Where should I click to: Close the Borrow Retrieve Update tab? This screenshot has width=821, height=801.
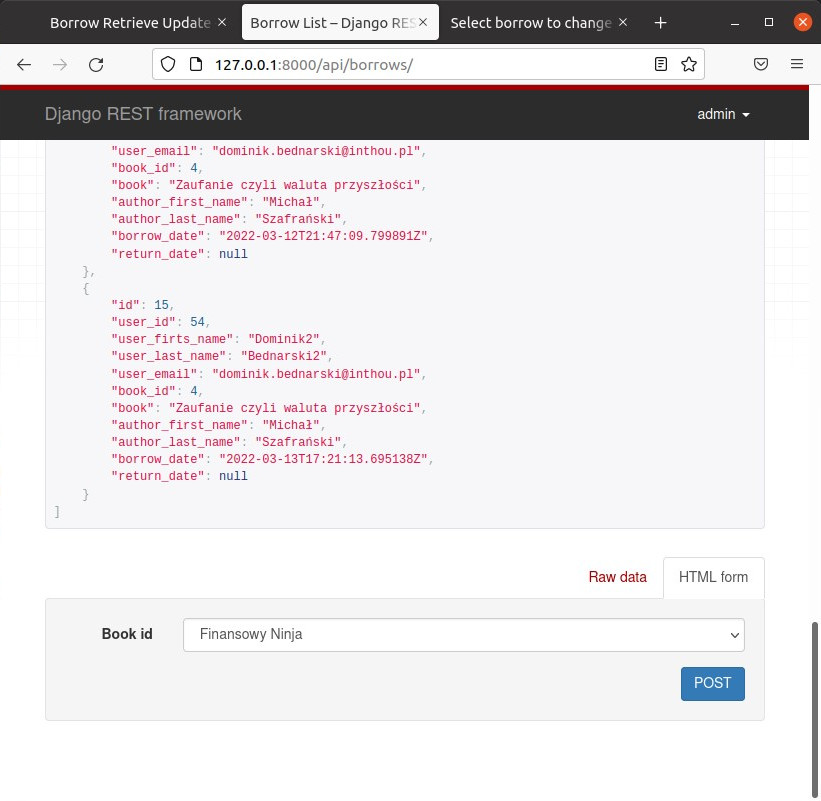(x=221, y=22)
